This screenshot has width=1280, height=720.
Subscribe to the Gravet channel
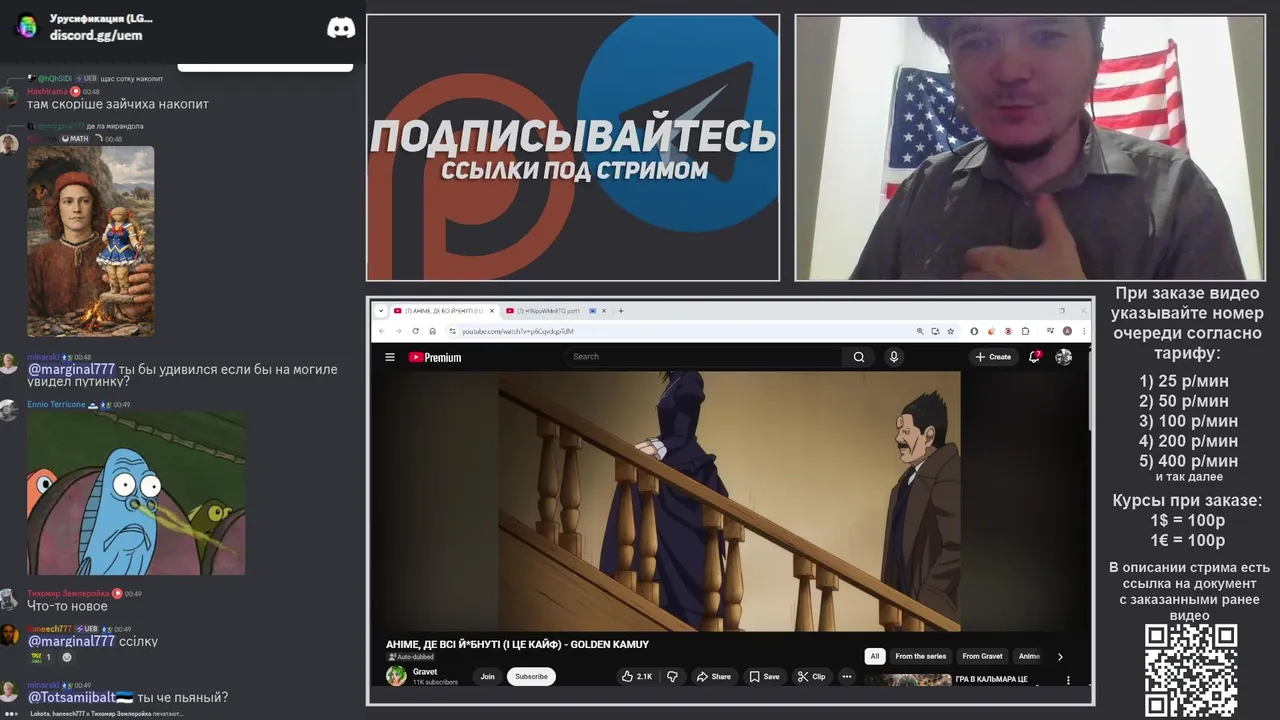[531, 677]
